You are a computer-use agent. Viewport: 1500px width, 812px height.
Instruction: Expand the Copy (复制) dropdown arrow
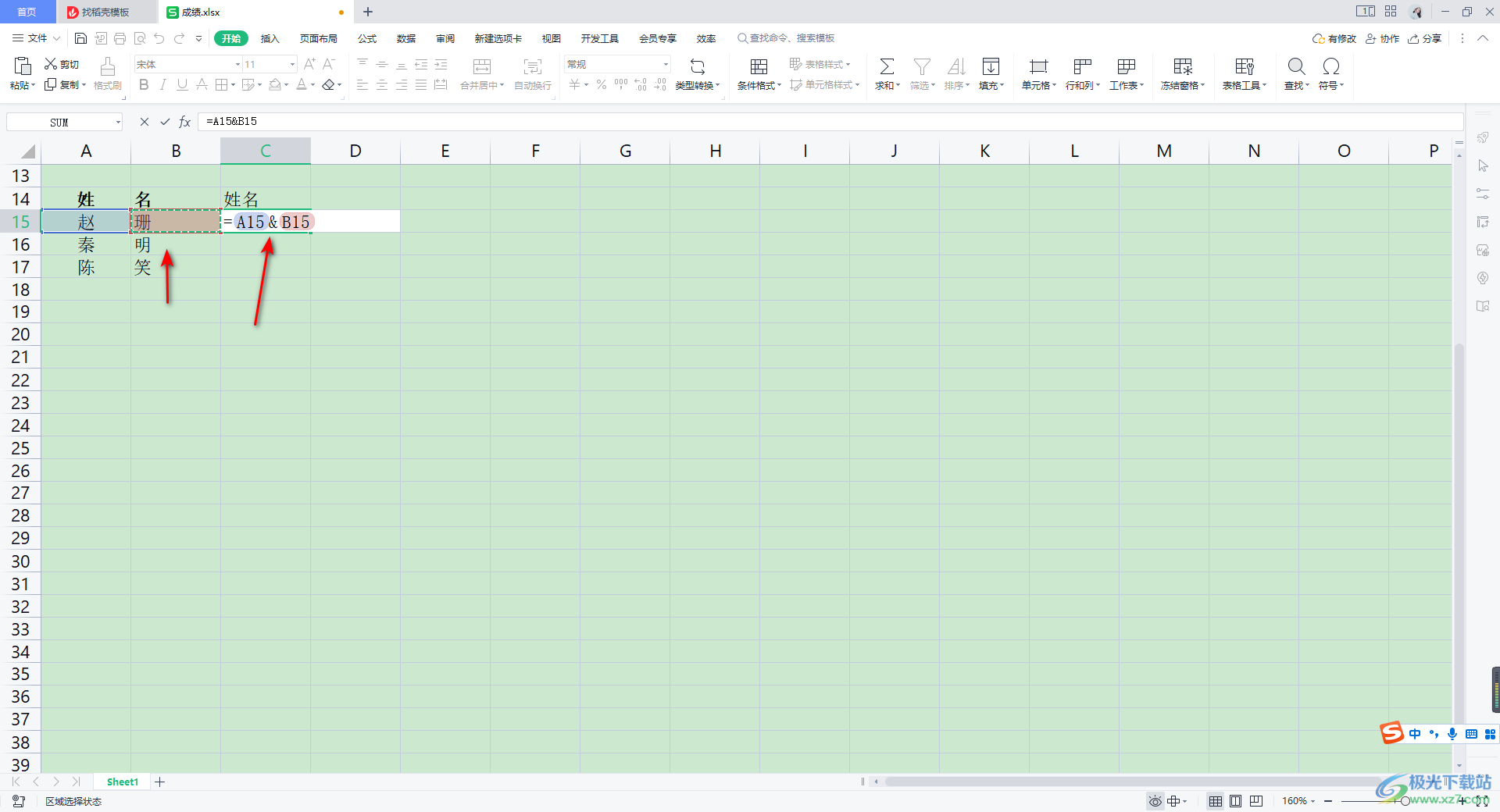(84, 84)
